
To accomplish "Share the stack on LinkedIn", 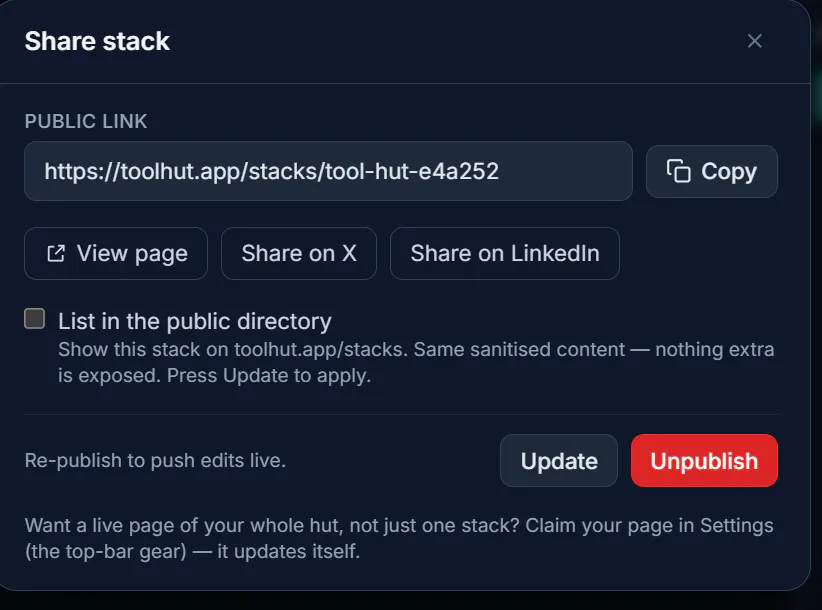I will [505, 254].
